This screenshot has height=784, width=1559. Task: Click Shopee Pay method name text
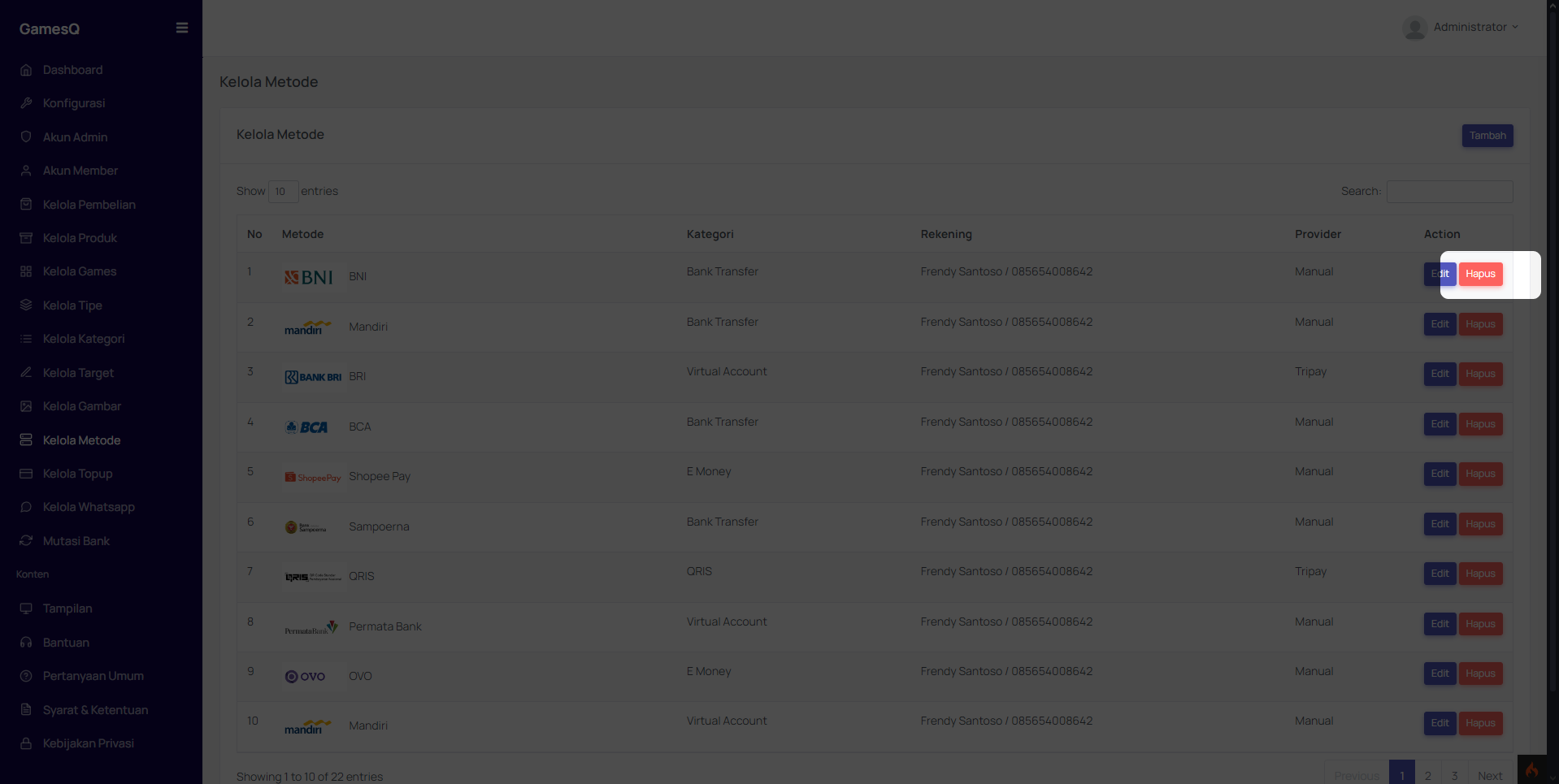tap(380, 476)
